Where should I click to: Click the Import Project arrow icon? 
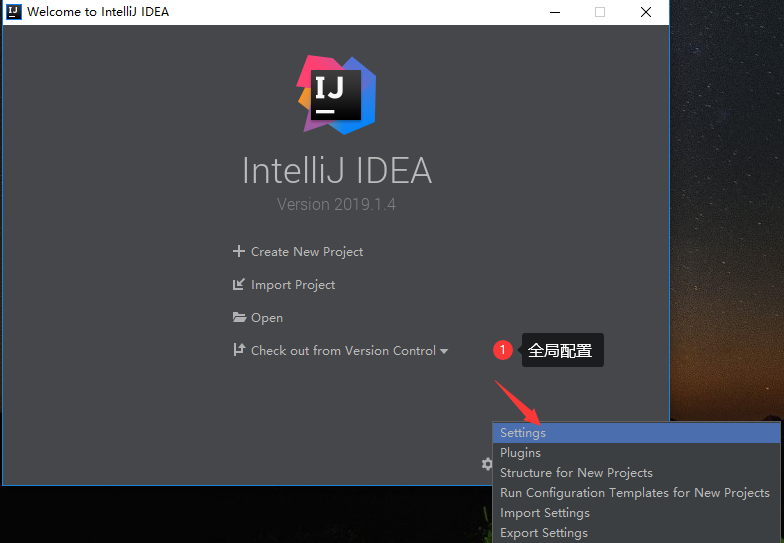pyautogui.click(x=238, y=285)
